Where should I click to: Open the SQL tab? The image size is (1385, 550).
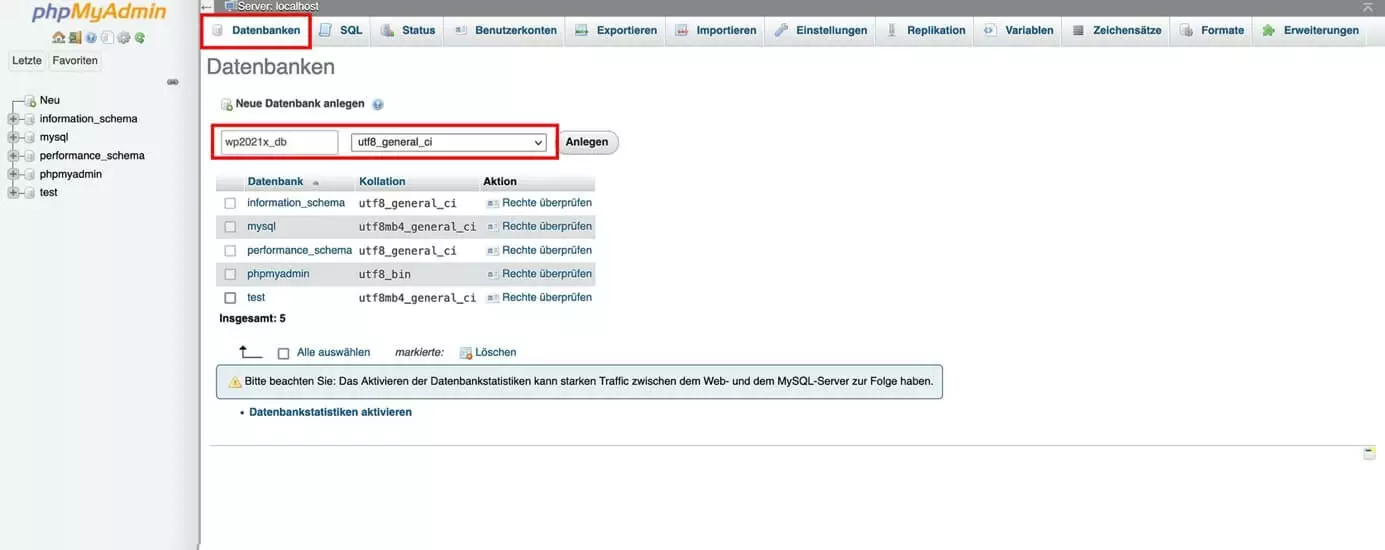pos(341,30)
